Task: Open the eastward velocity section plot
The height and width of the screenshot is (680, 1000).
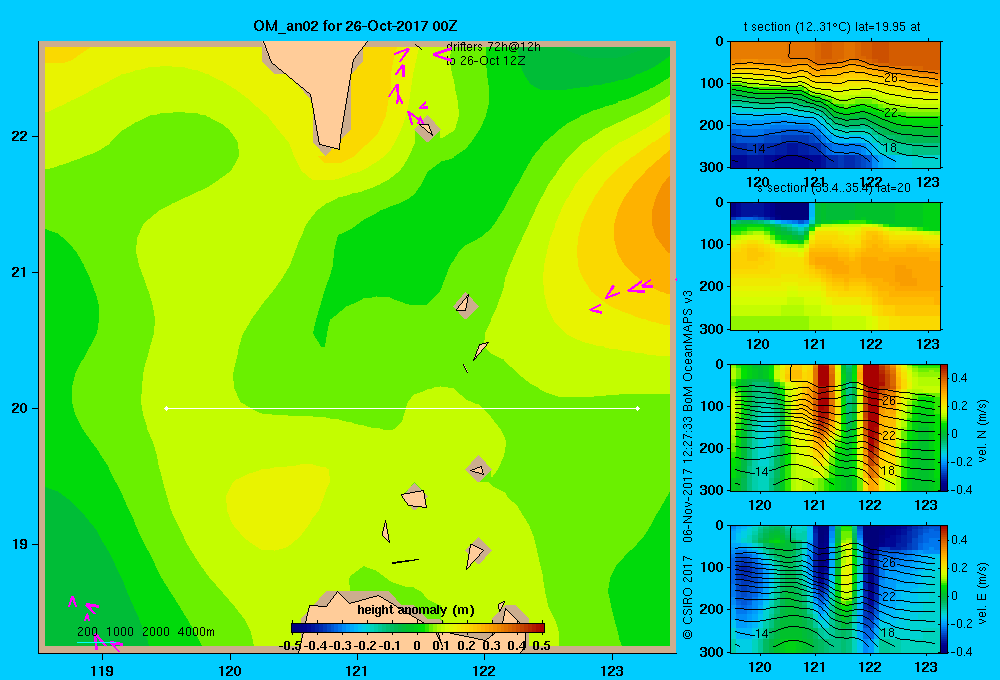Action: 835,588
